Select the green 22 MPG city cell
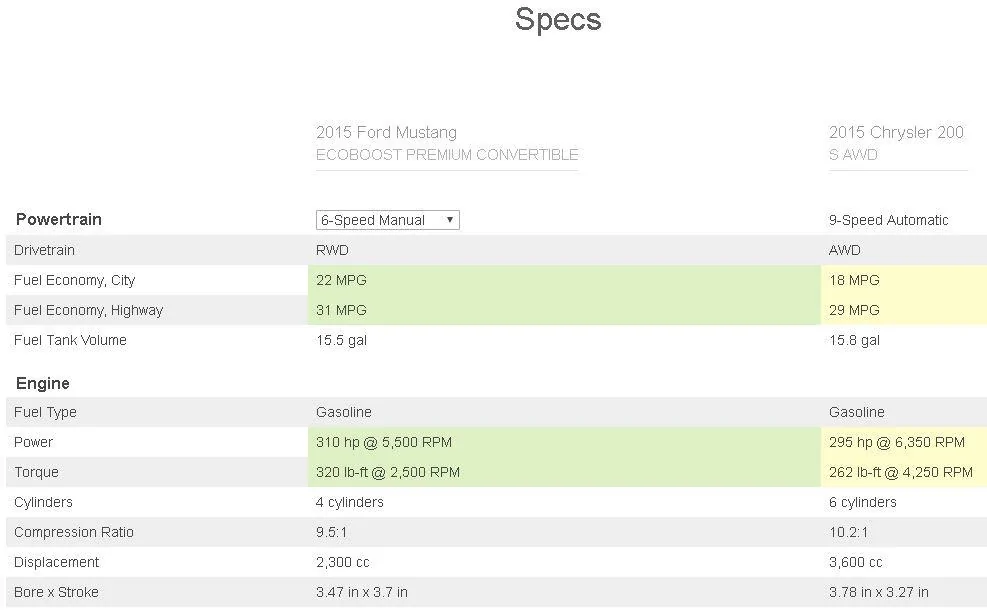This screenshot has width=987, height=614. (x=564, y=280)
